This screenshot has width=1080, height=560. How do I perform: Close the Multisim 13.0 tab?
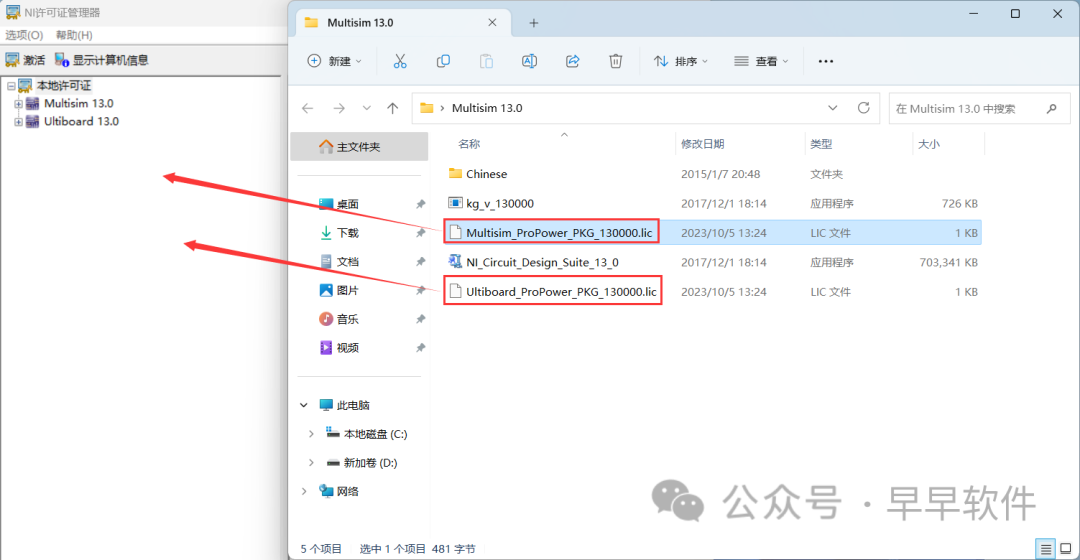click(492, 23)
